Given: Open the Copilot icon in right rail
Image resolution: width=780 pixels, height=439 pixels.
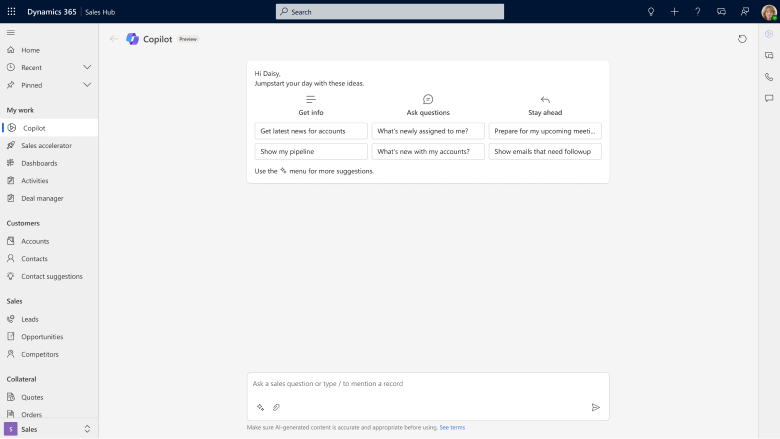Looking at the screenshot, I should point(769,34).
